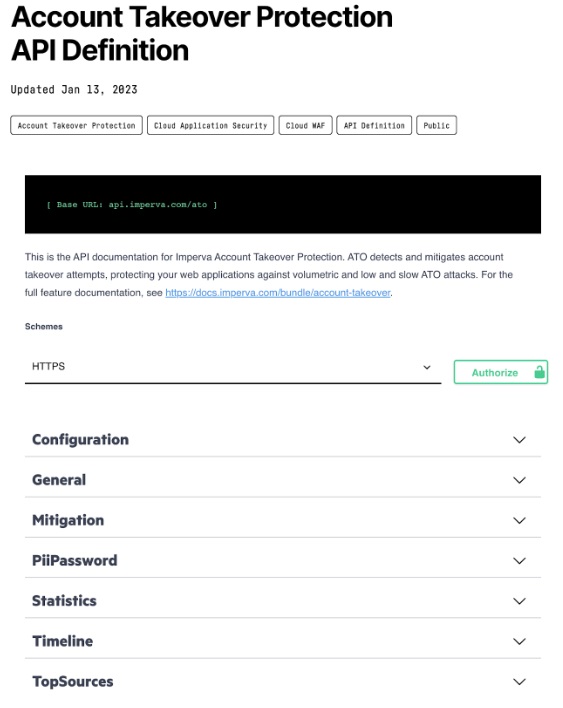Open the docs.imperva.com account-takeover link
Viewport: 563px width, 708px height.
[x=278, y=293]
